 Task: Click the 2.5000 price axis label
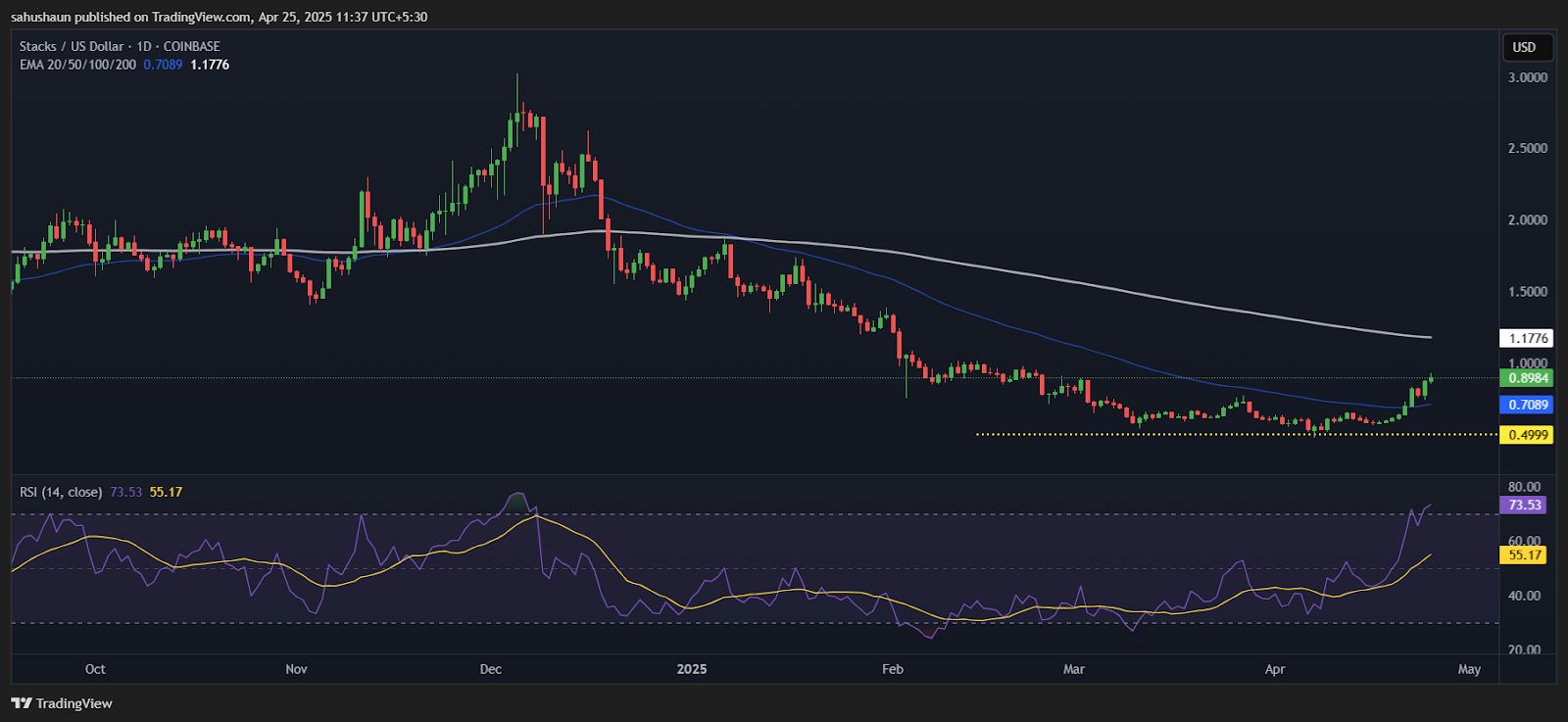click(1528, 149)
